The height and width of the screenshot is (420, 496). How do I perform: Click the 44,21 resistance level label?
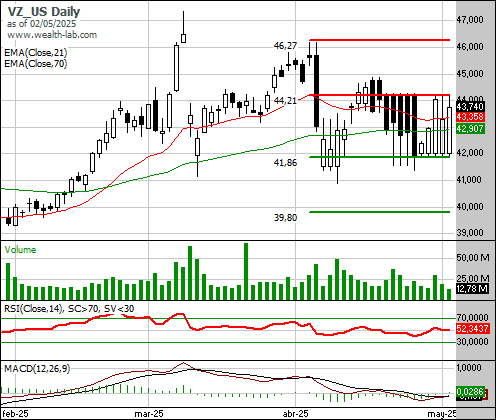tap(285, 100)
